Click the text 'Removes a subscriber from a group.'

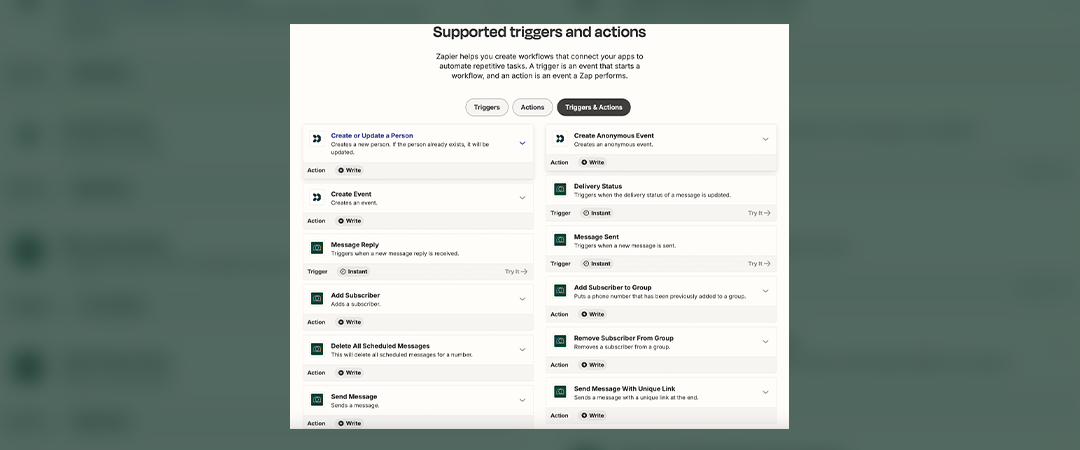pos(622,347)
